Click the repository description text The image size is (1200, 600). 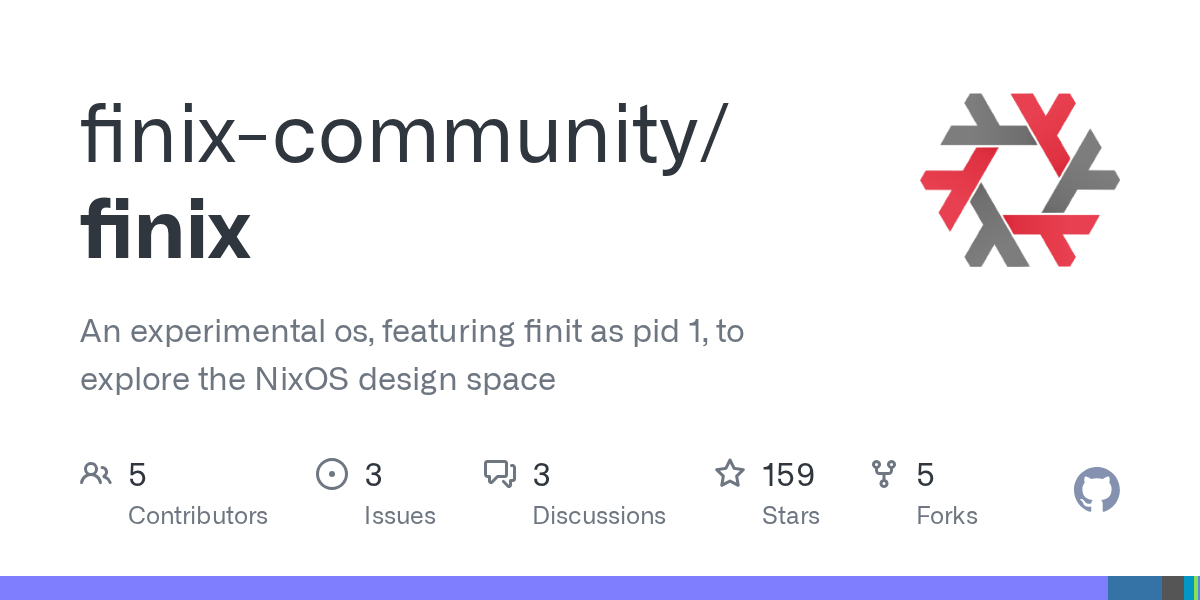click(x=411, y=355)
